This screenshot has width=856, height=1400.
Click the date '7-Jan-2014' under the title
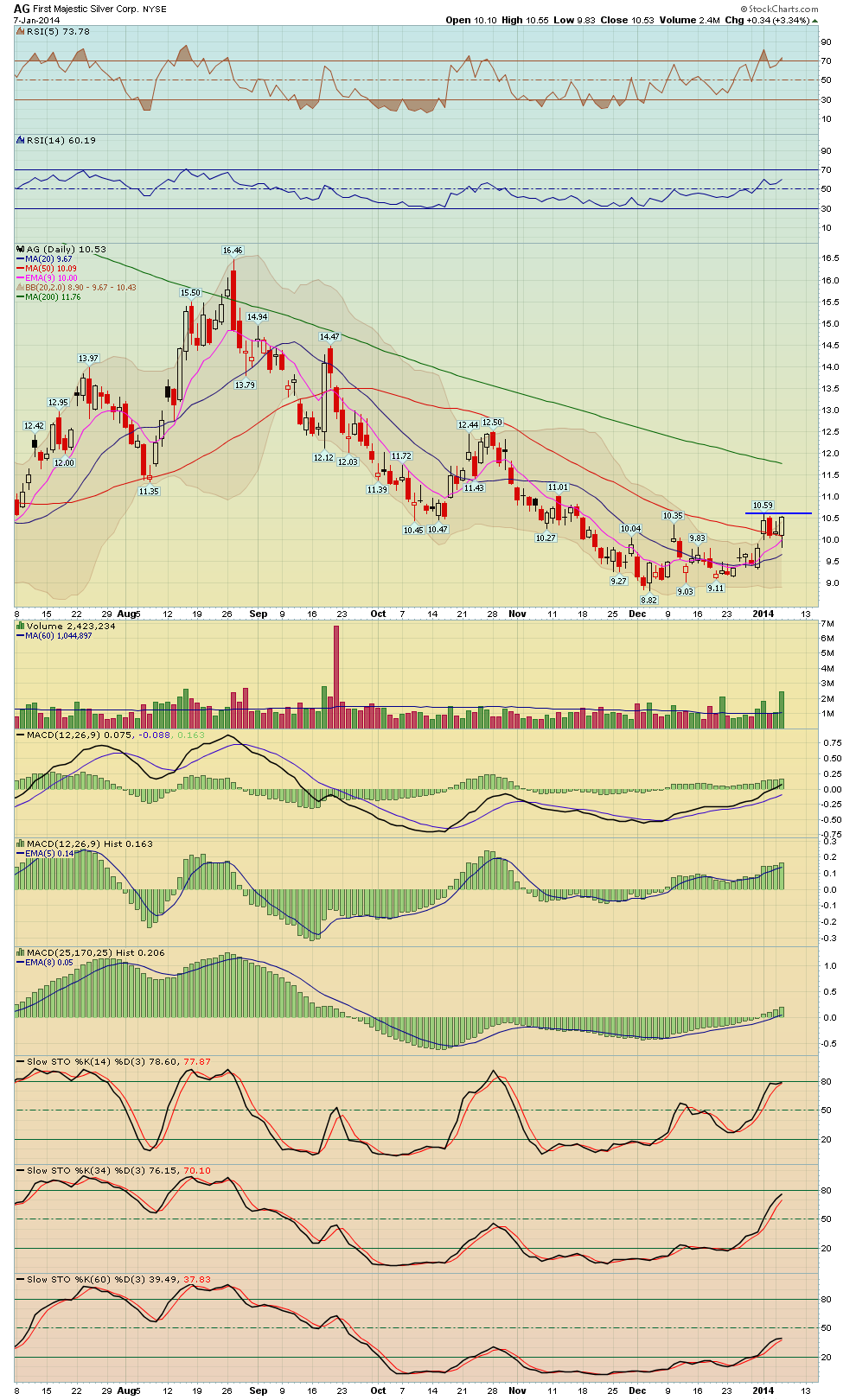coord(36,20)
